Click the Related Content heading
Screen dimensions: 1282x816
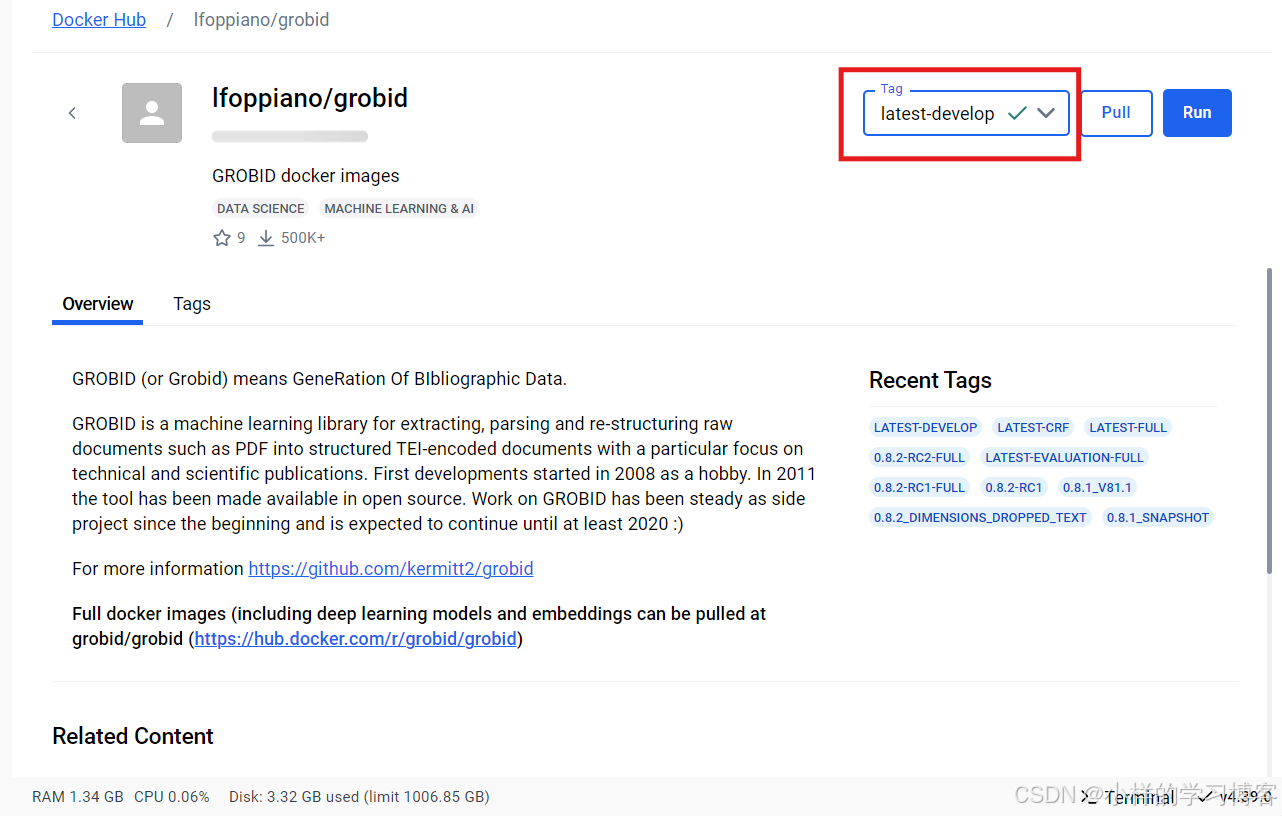coord(133,736)
